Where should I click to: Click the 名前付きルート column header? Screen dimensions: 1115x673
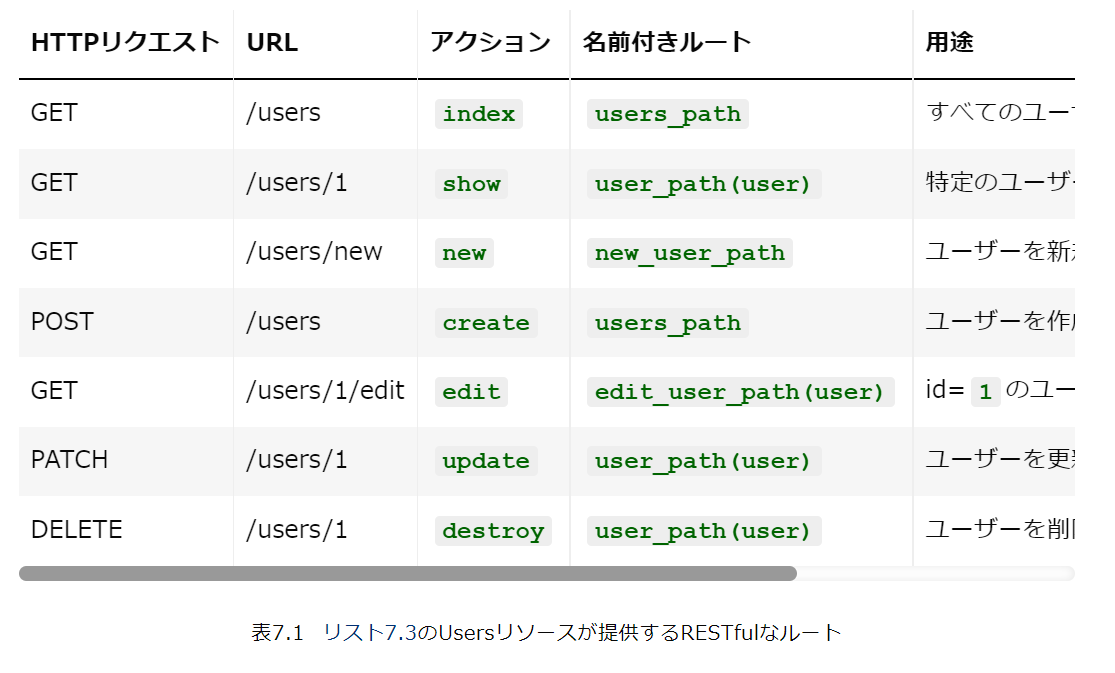point(667,42)
